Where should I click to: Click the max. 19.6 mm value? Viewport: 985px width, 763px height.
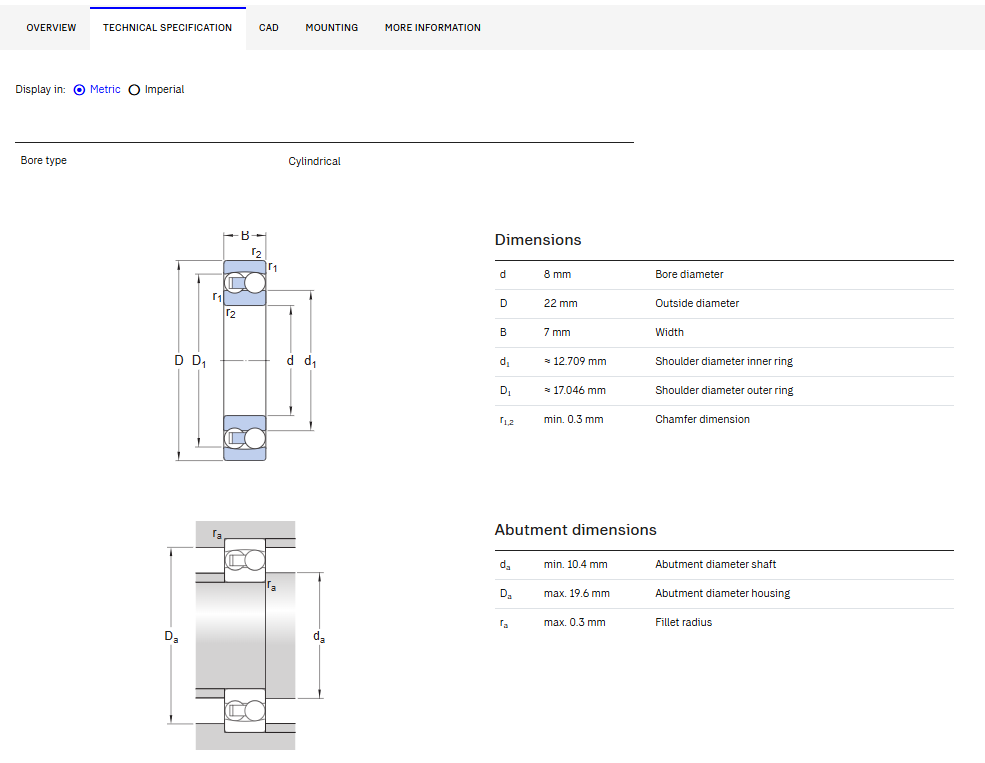point(577,593)
